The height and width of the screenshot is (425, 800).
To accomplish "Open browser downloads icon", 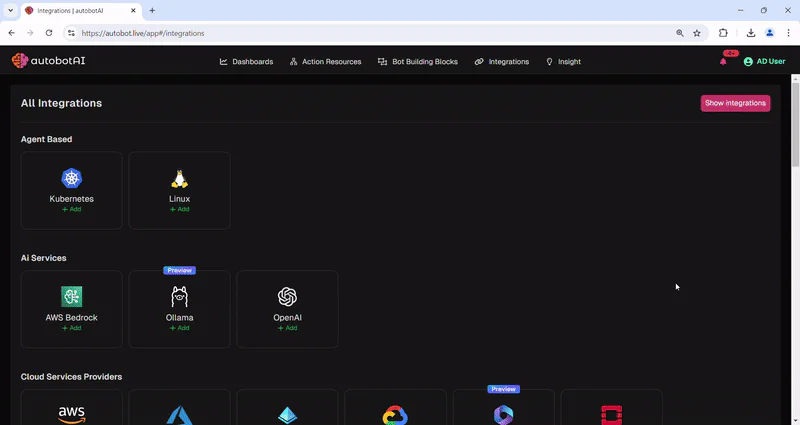I will 751,33.
